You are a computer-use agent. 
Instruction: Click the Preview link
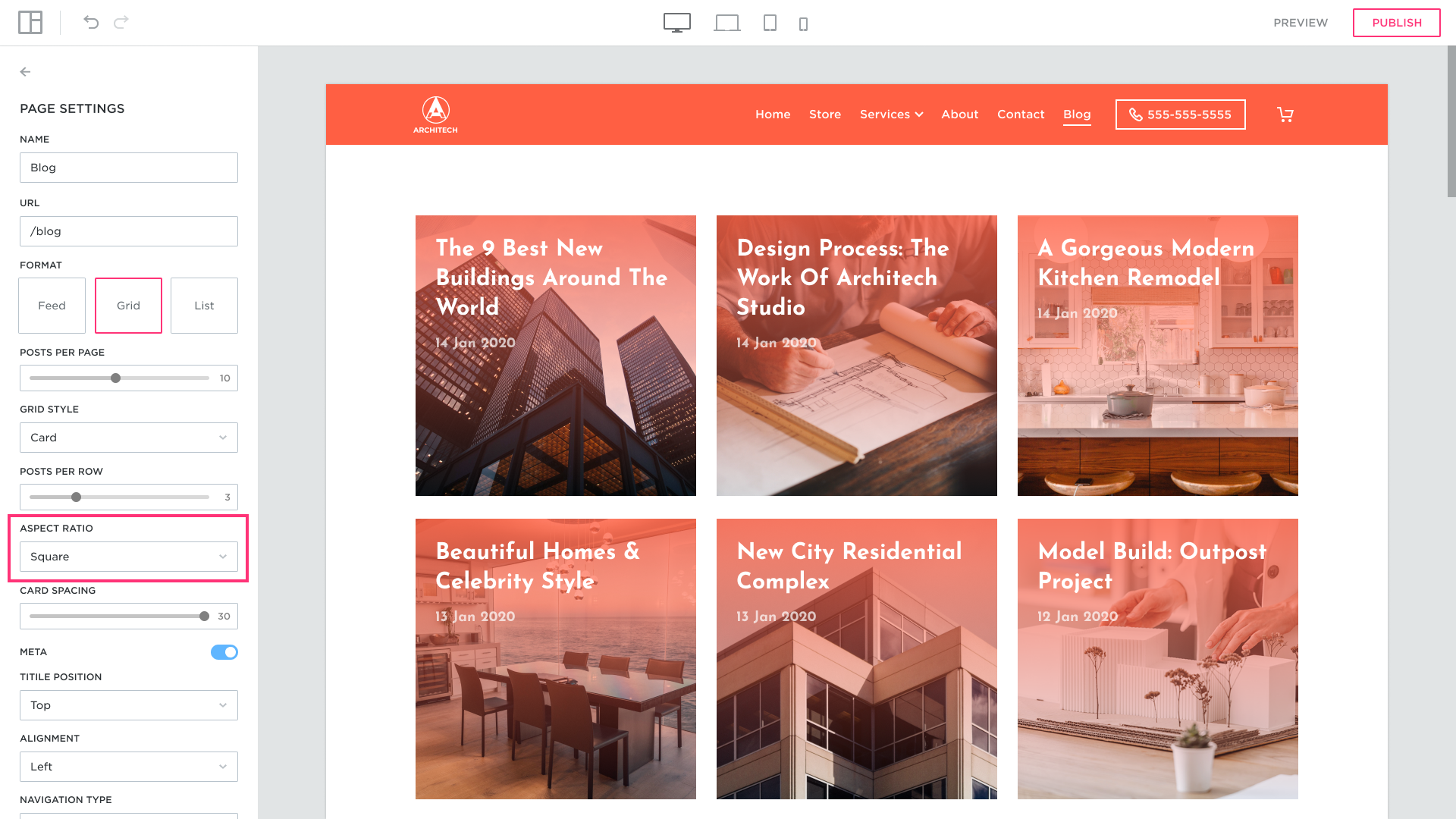tap(1300, 23)
